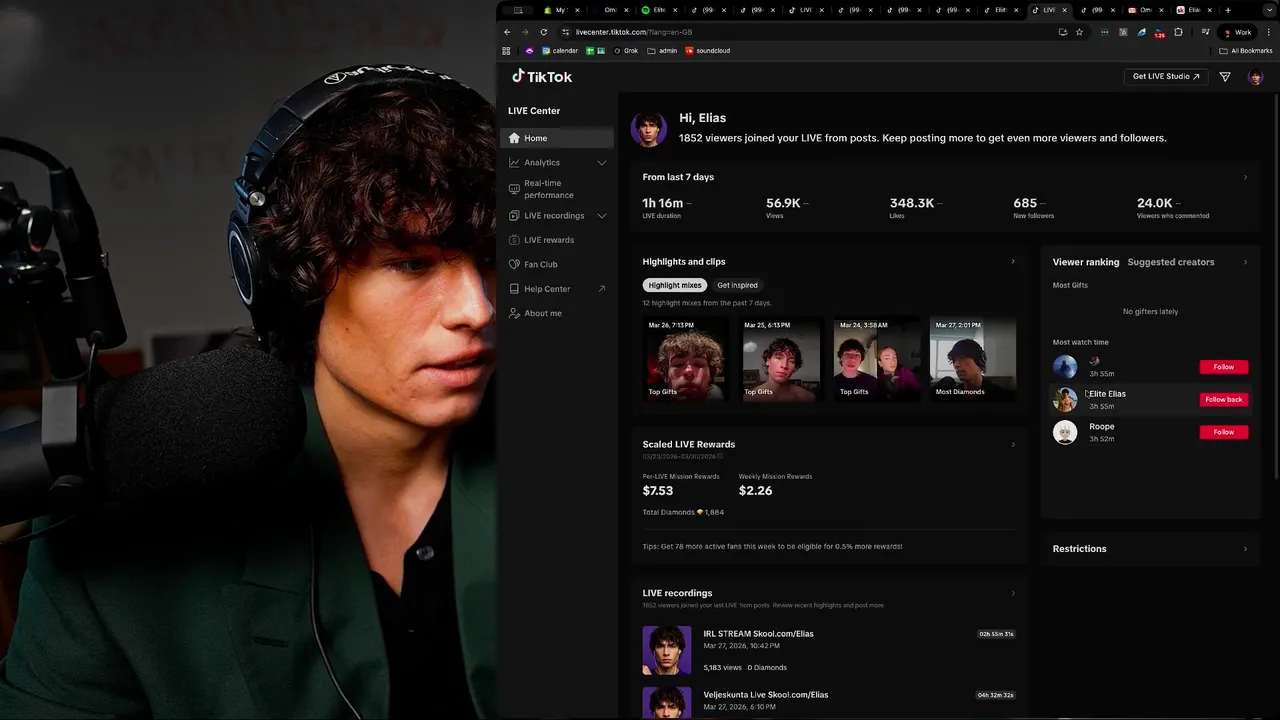Click Get LIVE Studio button
The image size is (1280, 720).
1166,77
